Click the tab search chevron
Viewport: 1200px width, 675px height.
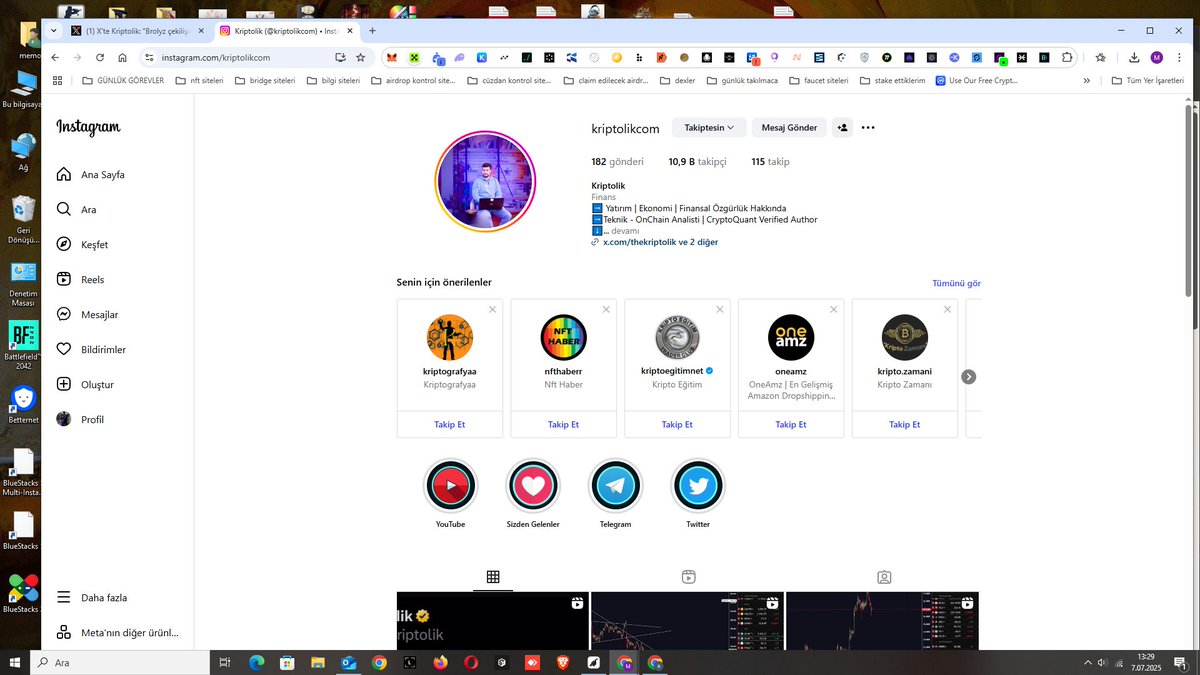pos(53,31)
